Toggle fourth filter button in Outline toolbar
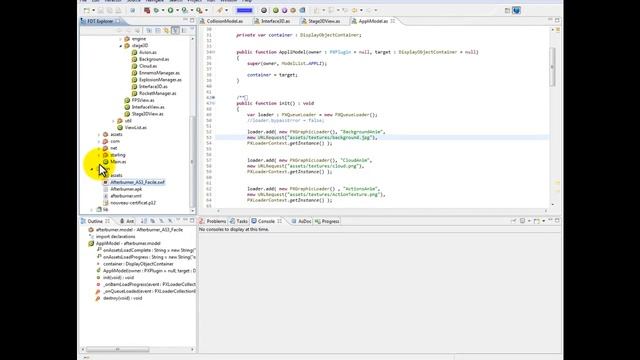Screen dimensions: 640x360 pos(170,221)
